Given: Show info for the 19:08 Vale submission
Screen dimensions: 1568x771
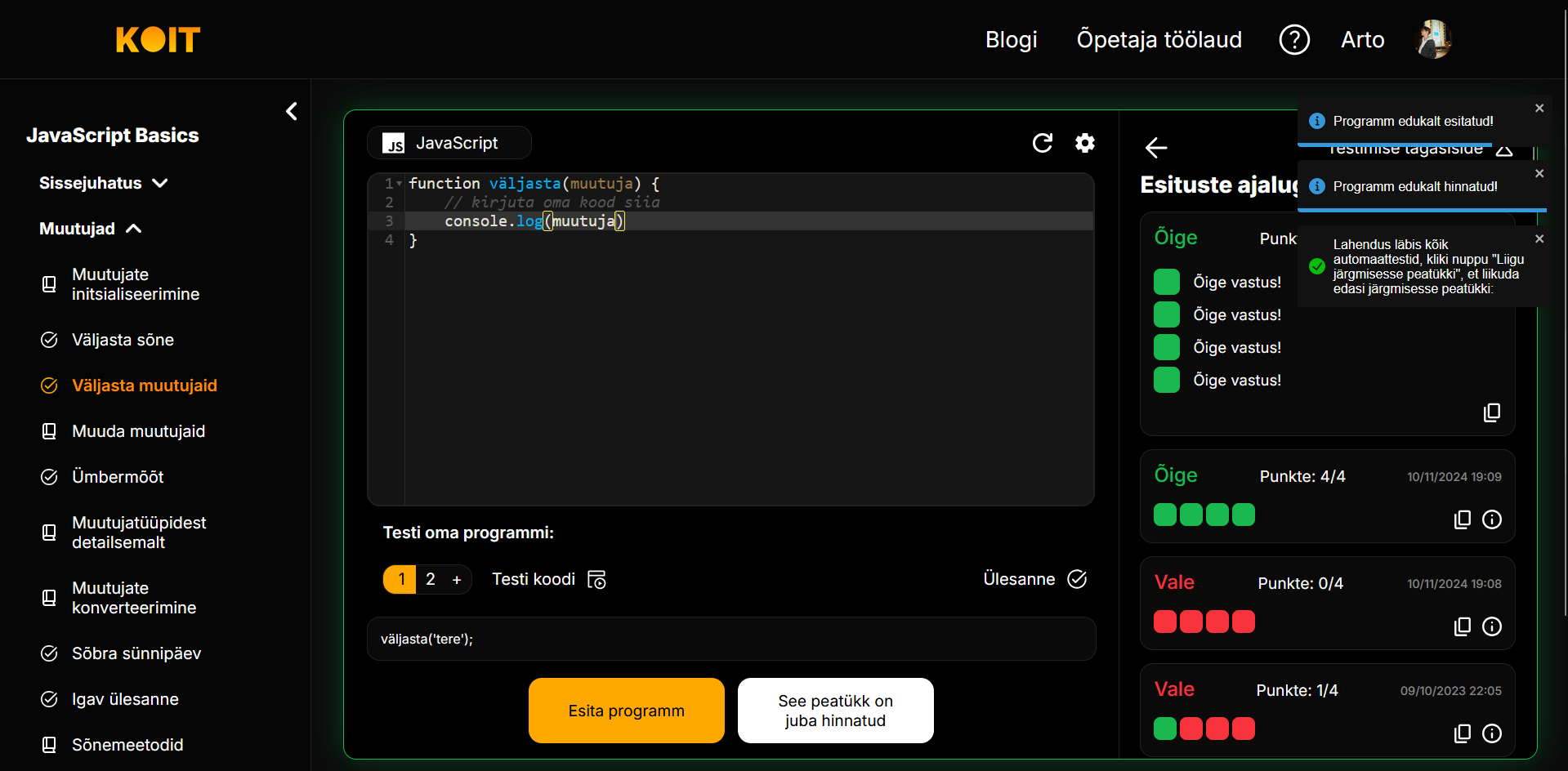Looking at the screenshot, I should tap(1491, 626).
